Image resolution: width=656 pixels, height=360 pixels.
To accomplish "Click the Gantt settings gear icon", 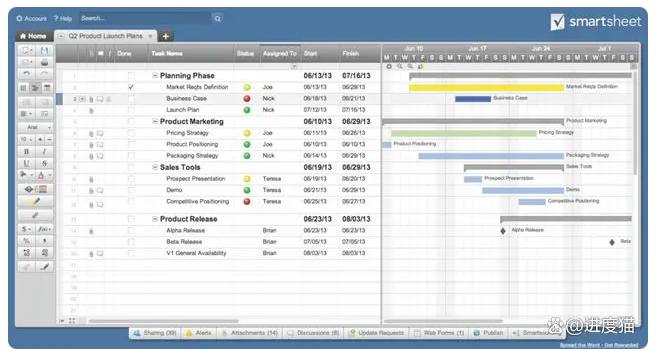I will [x=389, y=66].
